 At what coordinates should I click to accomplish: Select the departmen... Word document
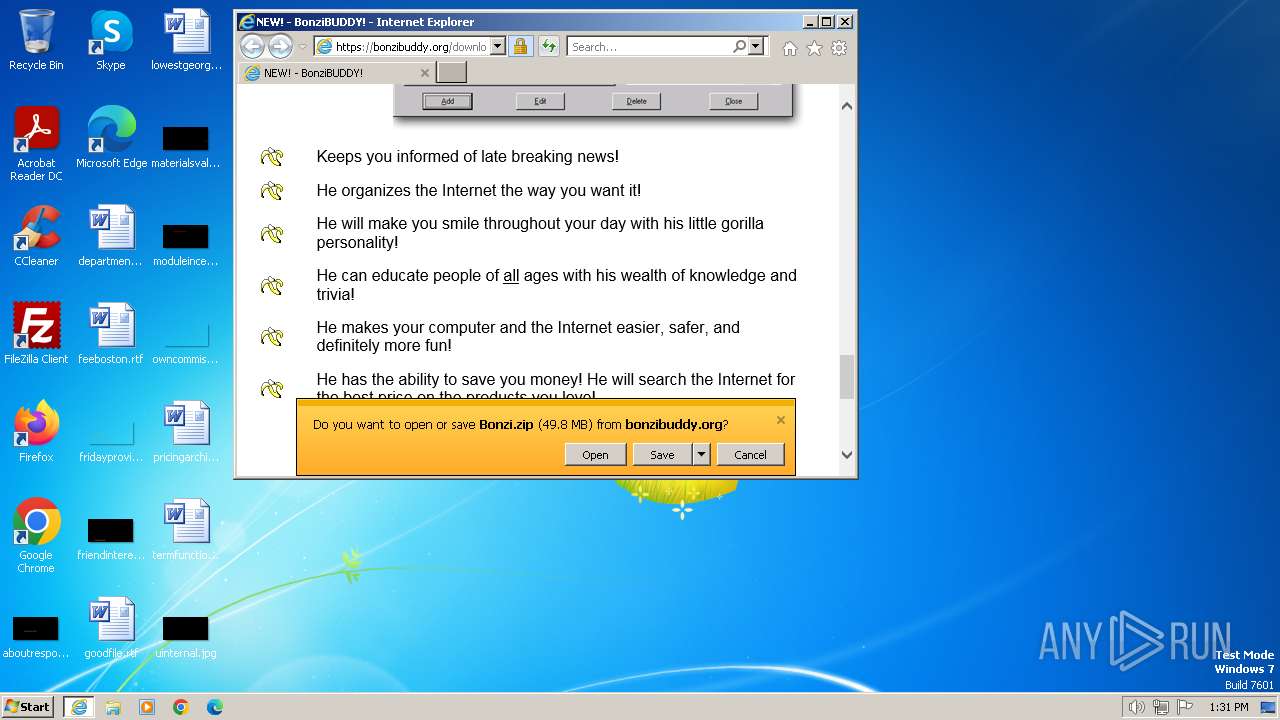(x=110, y=236)
